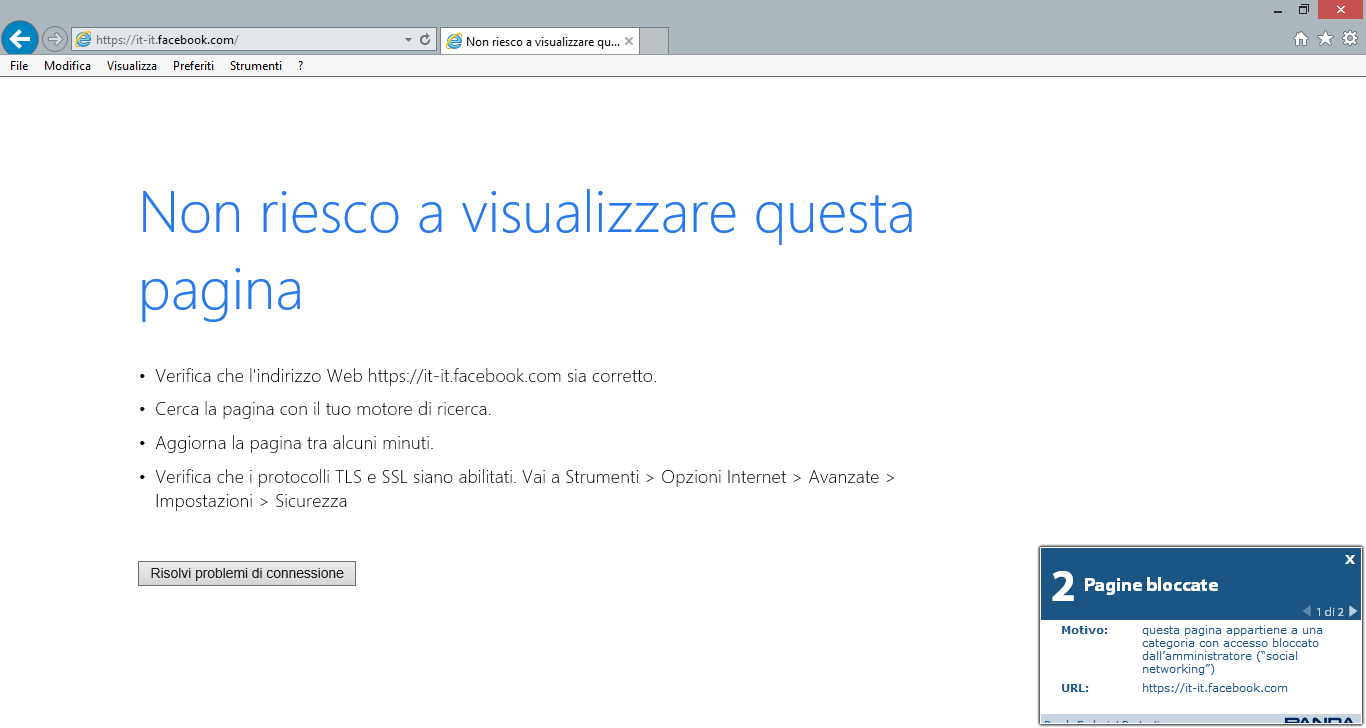Viewport: 1366px width, 728px height.
Task: Open the Visualizza menu
Action: coord(132,66)
